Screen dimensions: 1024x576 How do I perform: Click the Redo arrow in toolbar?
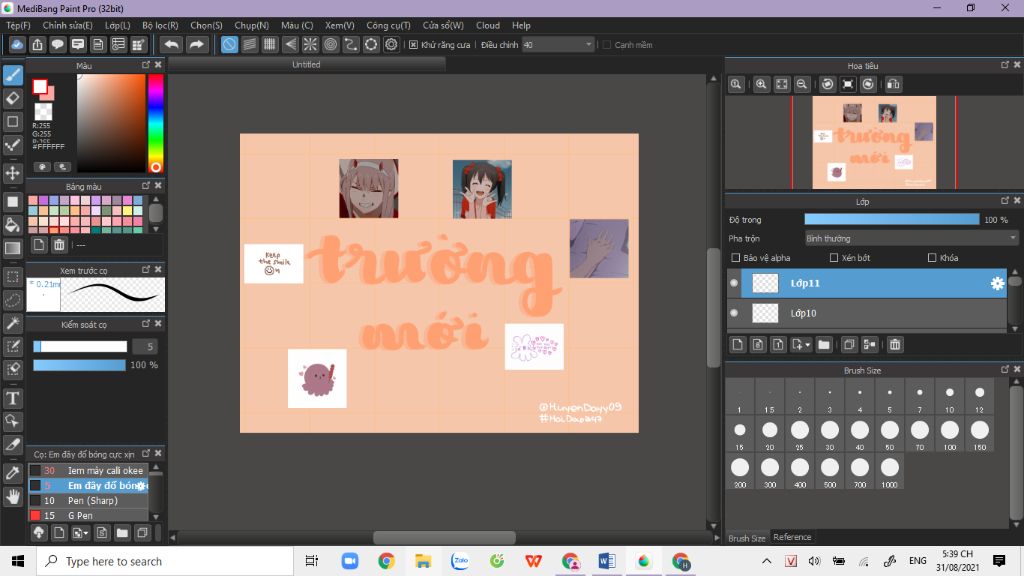click(196, 44)
